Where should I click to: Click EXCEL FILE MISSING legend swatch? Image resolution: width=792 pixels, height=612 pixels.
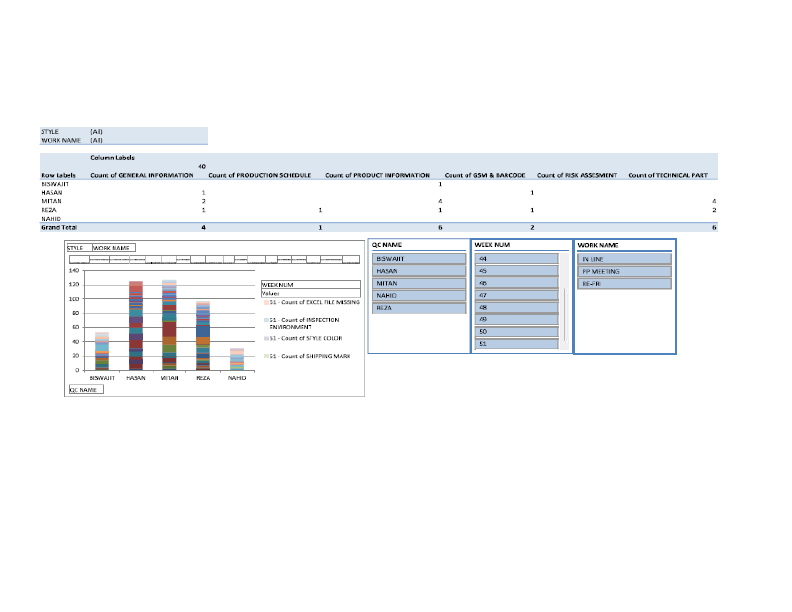[266, 302]
